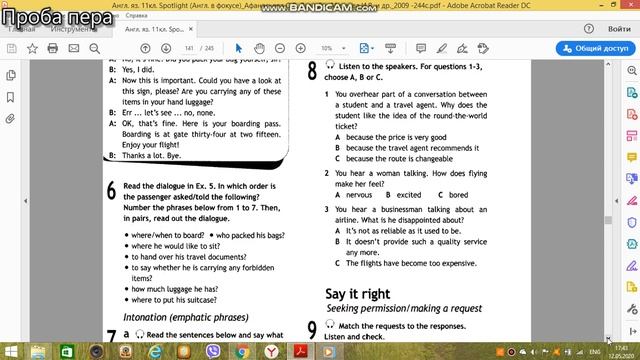The width and height of the screenshot is (640, 360).
Task: Go to the next page arrow
Action: point(166,49)
